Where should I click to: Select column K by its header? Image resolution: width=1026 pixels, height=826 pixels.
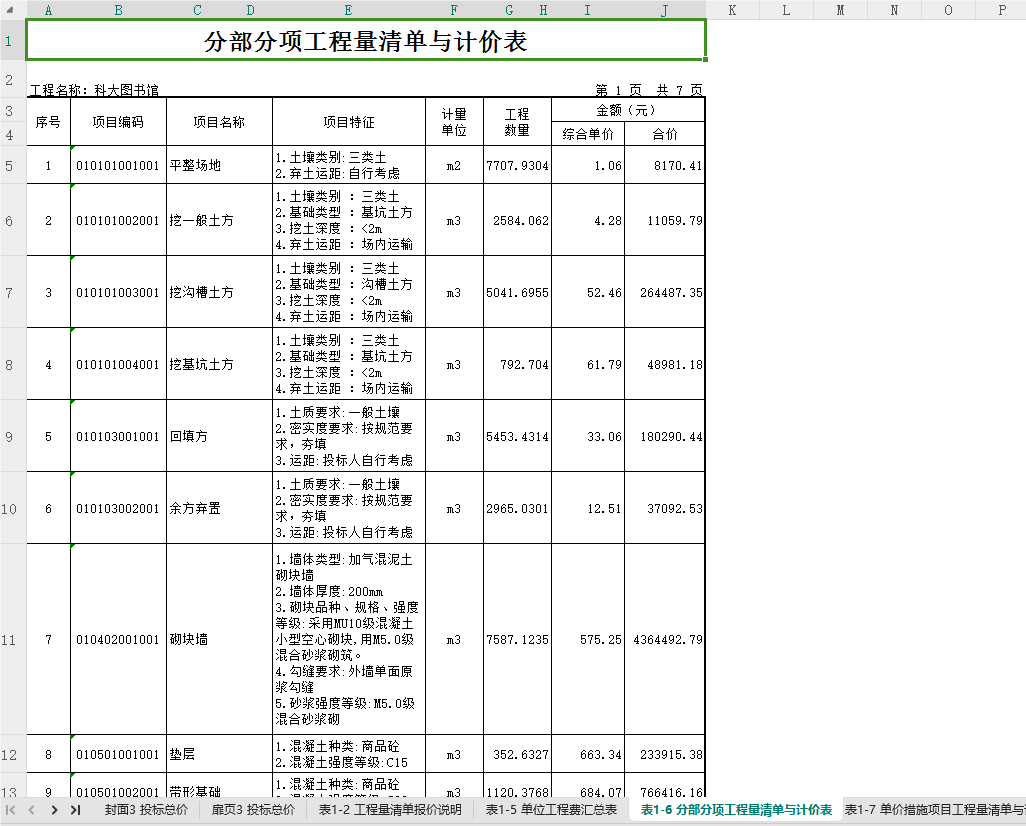click(x=732, y=10)
